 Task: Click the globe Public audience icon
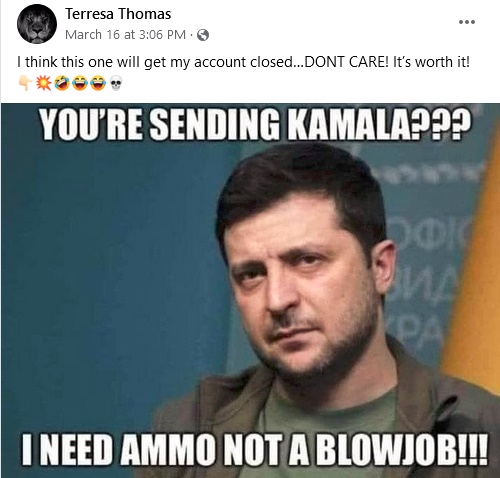coord(203,35)
